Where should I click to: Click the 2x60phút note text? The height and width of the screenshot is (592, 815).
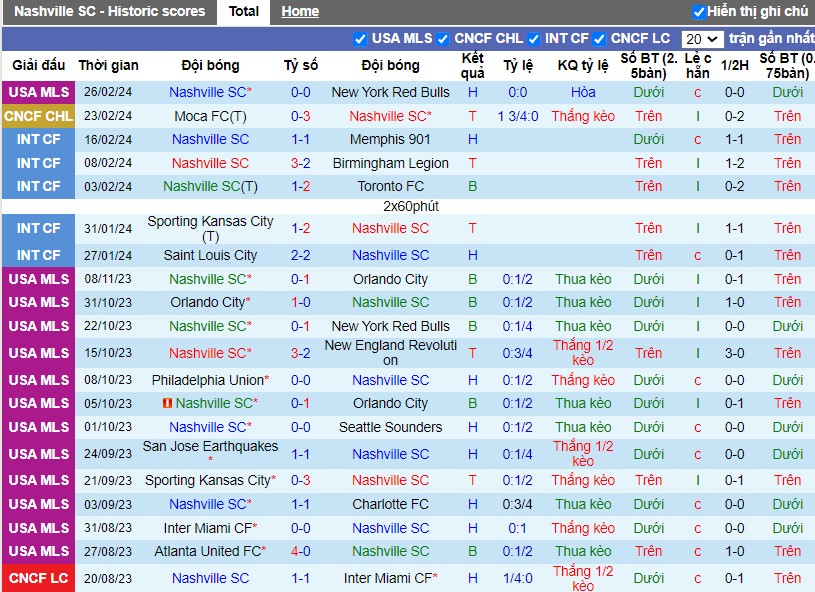(x=411, y=206)
